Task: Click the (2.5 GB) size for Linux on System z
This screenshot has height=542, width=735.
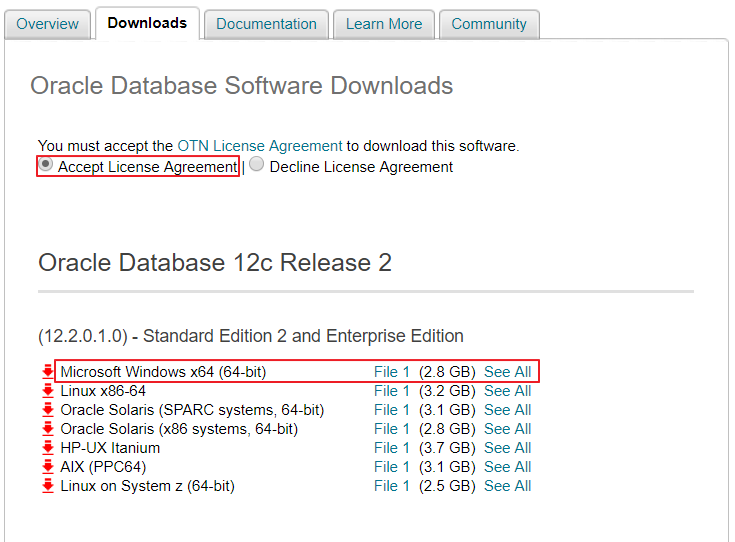Action: pyautogui.click(x=447, y=486)
